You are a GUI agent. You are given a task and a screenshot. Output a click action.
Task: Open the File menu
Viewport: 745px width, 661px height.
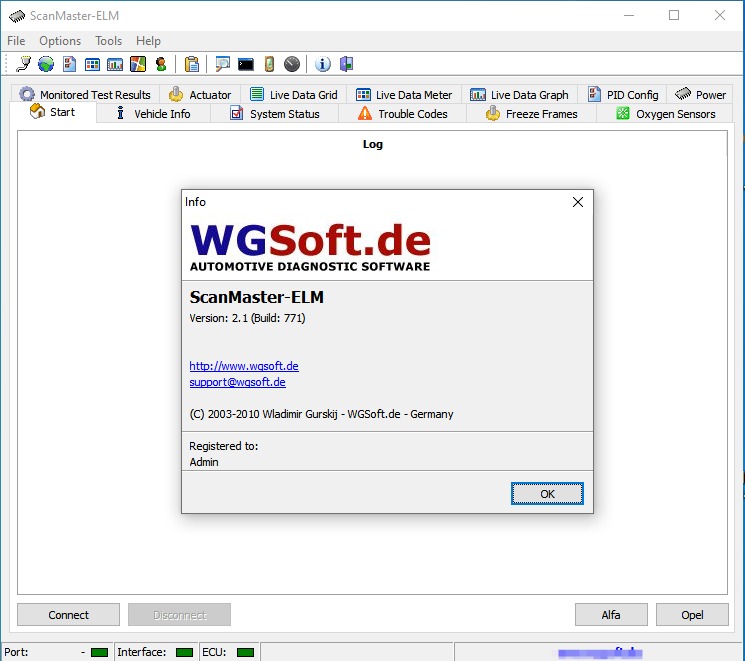pos(16,41)
